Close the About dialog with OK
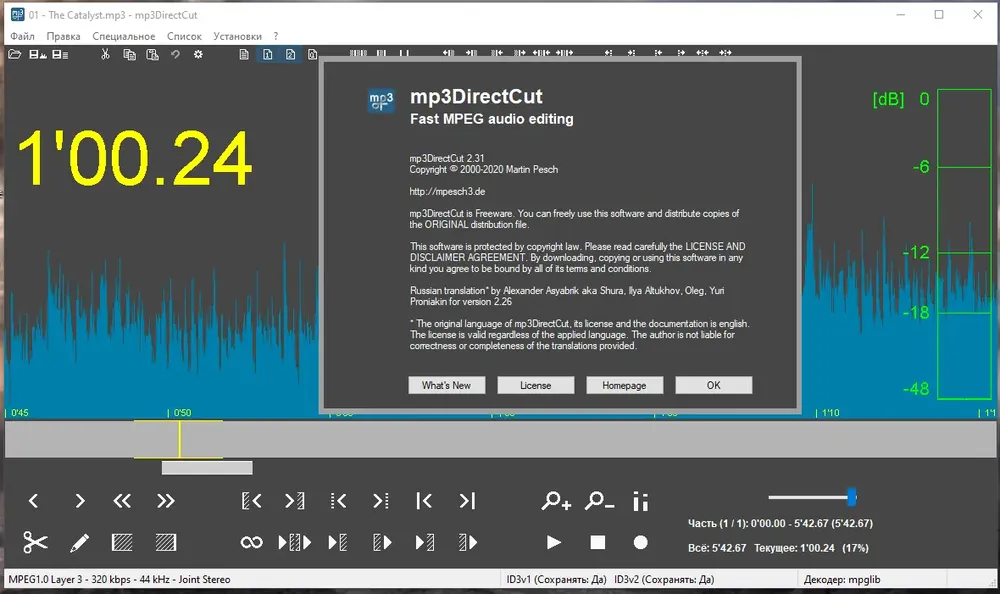The image size is (1000, 594). 714,385
